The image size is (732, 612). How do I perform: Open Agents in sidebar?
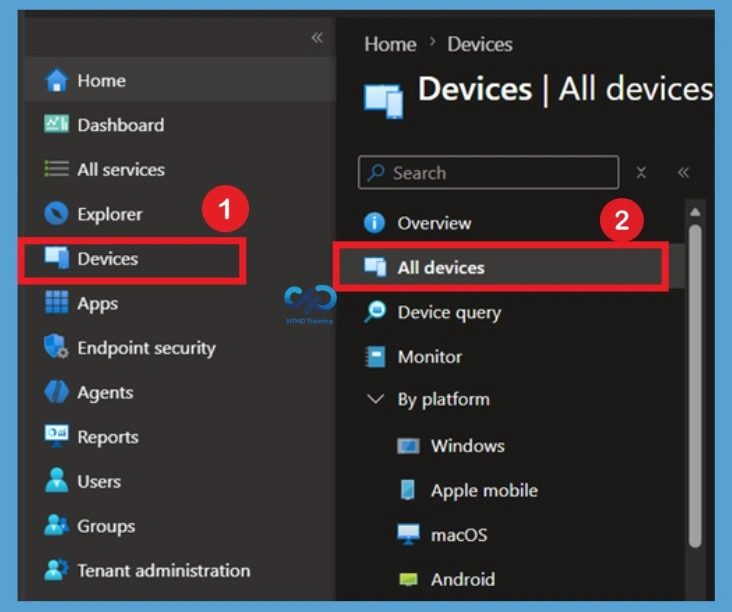pos(180,392)
